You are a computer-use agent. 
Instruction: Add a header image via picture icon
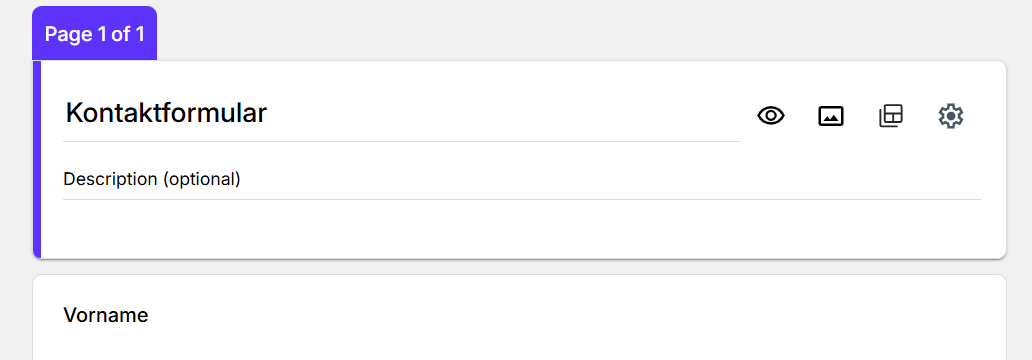coord(831,116)
